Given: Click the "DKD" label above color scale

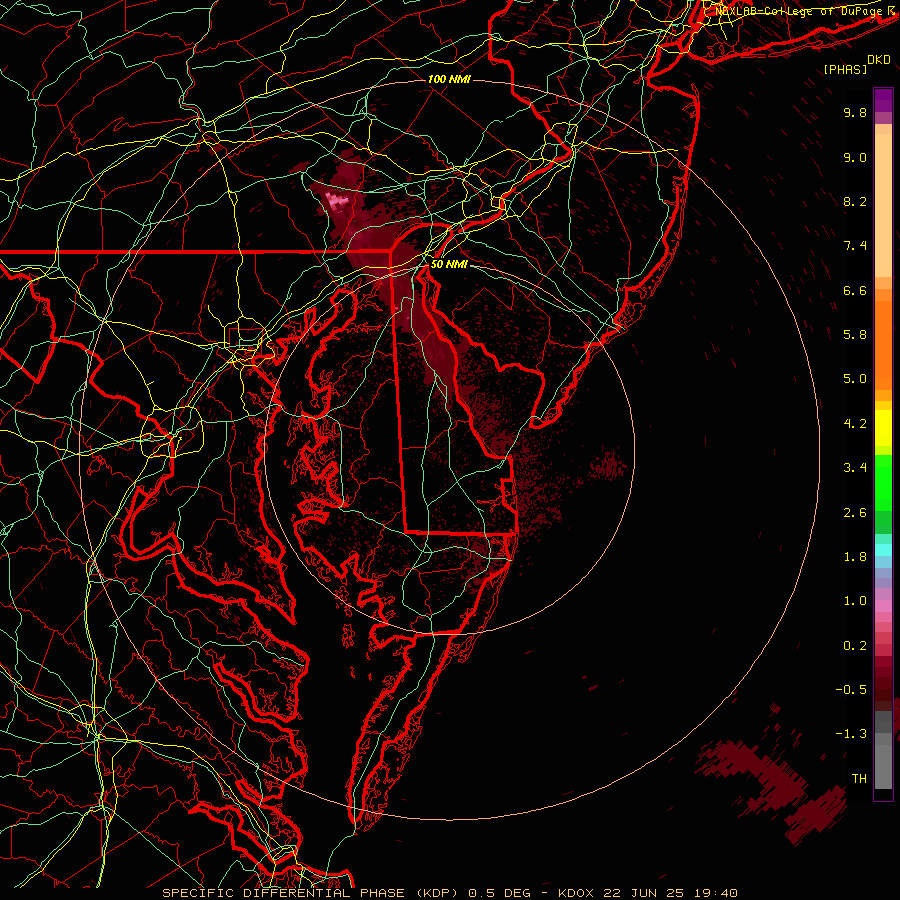Looking at the screenshot, I should tap(879, 60).
